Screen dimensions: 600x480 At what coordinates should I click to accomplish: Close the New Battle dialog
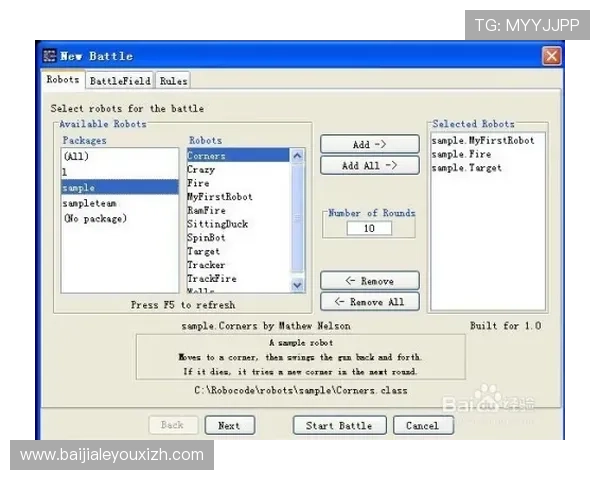pyautogui.click(x=551, y=56)
